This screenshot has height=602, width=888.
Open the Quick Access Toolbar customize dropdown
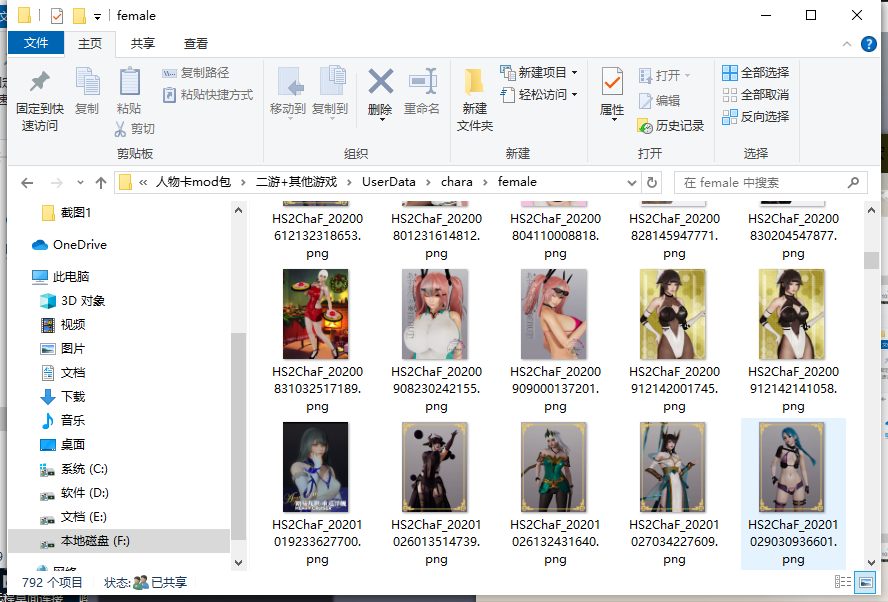coord(97,16)
